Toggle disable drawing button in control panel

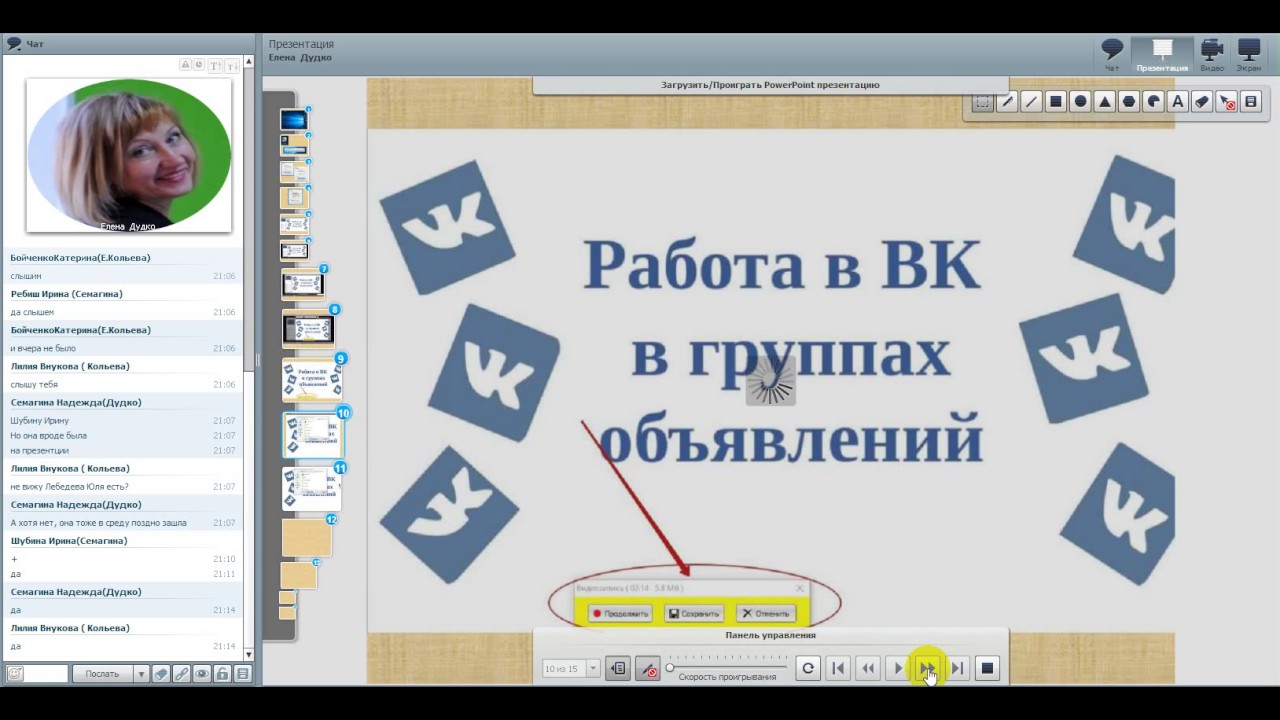coord(648,668)
